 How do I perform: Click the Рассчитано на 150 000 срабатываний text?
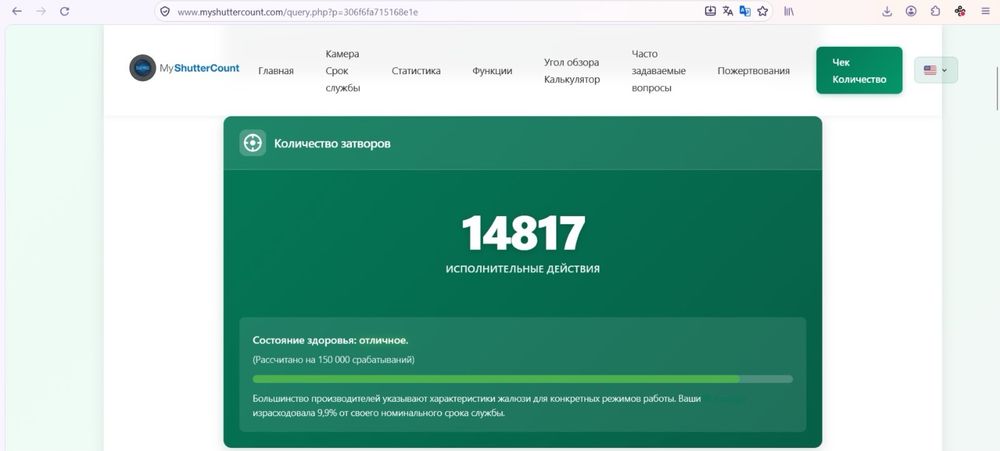coord(334,360)
